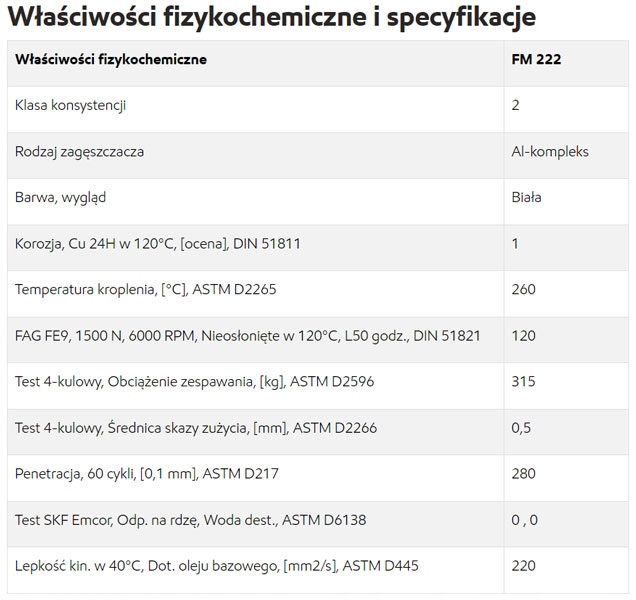Click the Korozja Cu DIN 51811 row

pyautogui.click(x=158, y=243)
